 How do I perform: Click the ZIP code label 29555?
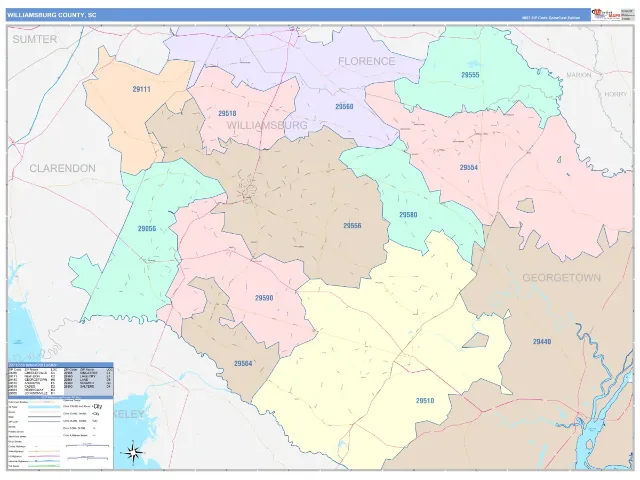pyautogui.click(x=470, y=75)
